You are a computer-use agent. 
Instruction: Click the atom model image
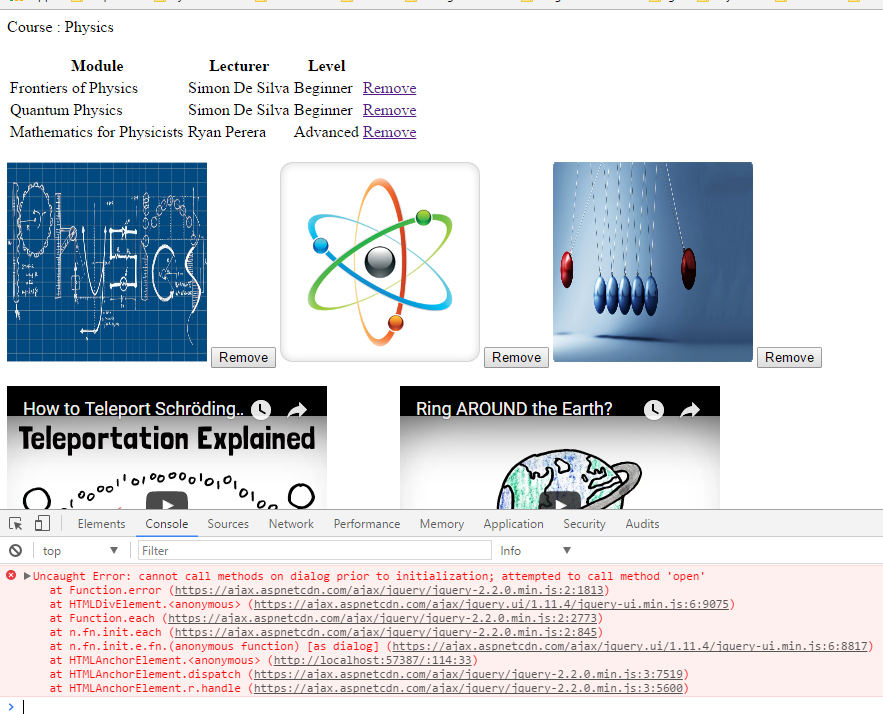[x=380, y=262]
